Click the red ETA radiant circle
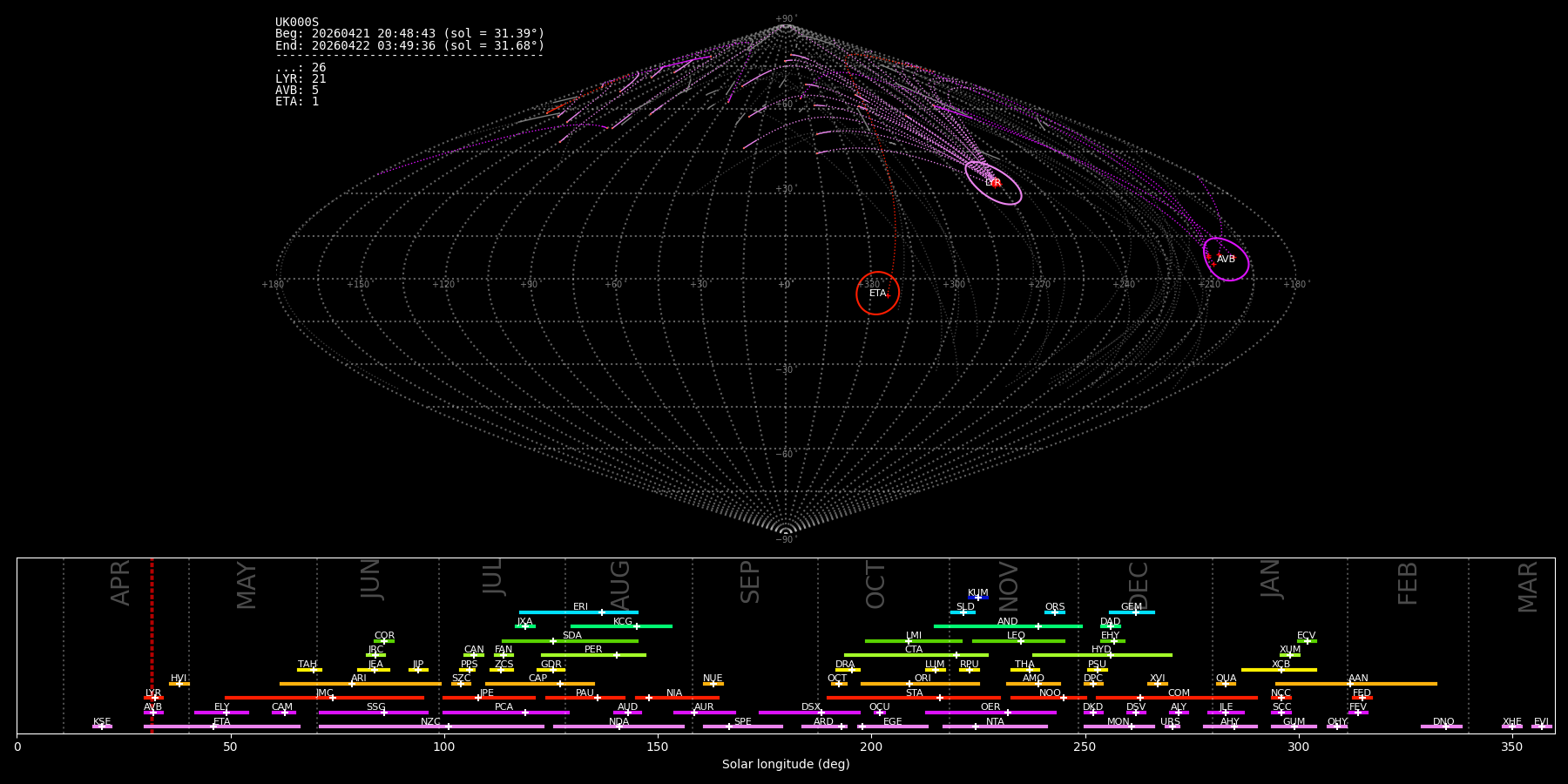The image size is (1568, 784). tap(877, 293)
